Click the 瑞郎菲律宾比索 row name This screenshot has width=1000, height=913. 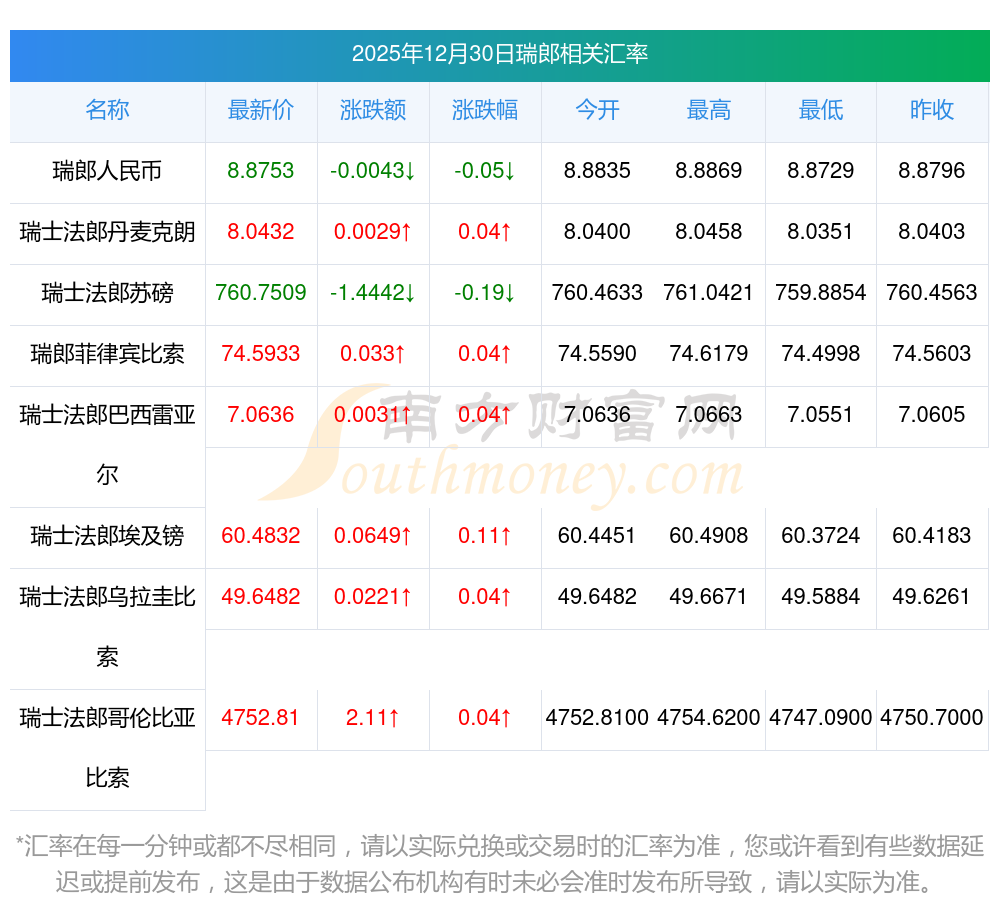click(107, 354)
